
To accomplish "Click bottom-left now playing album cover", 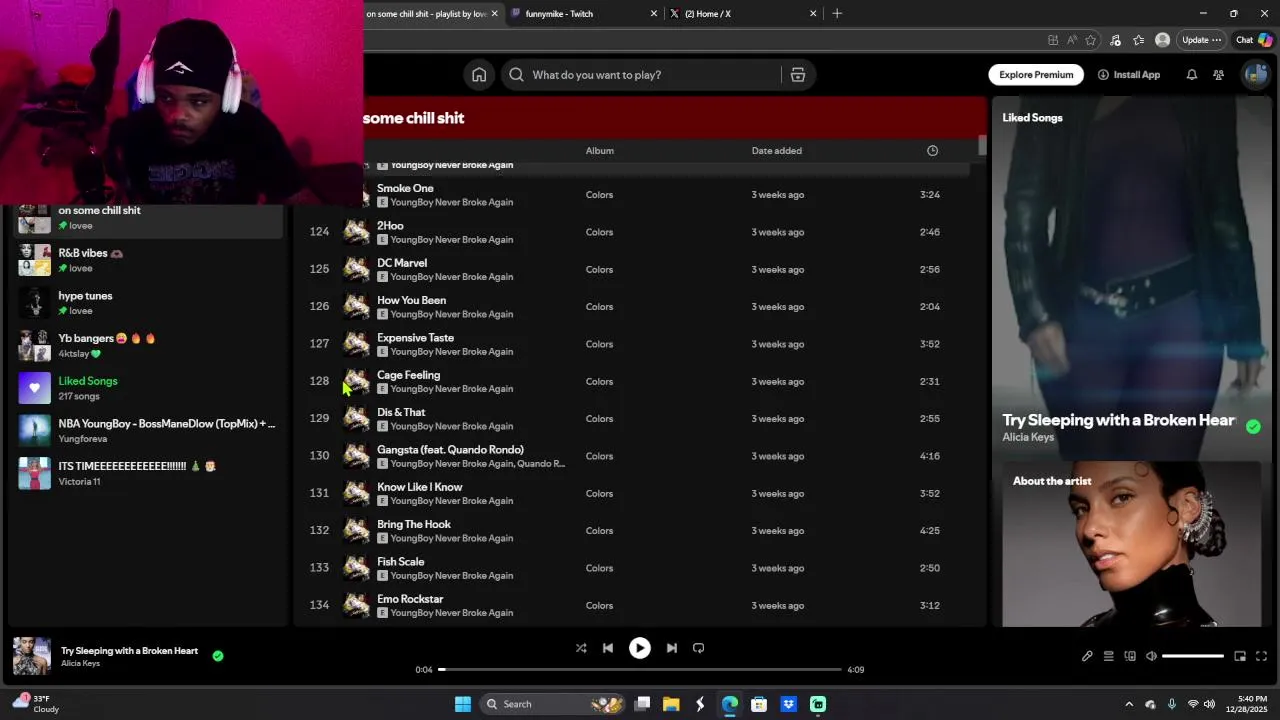I will click(32, 656).
